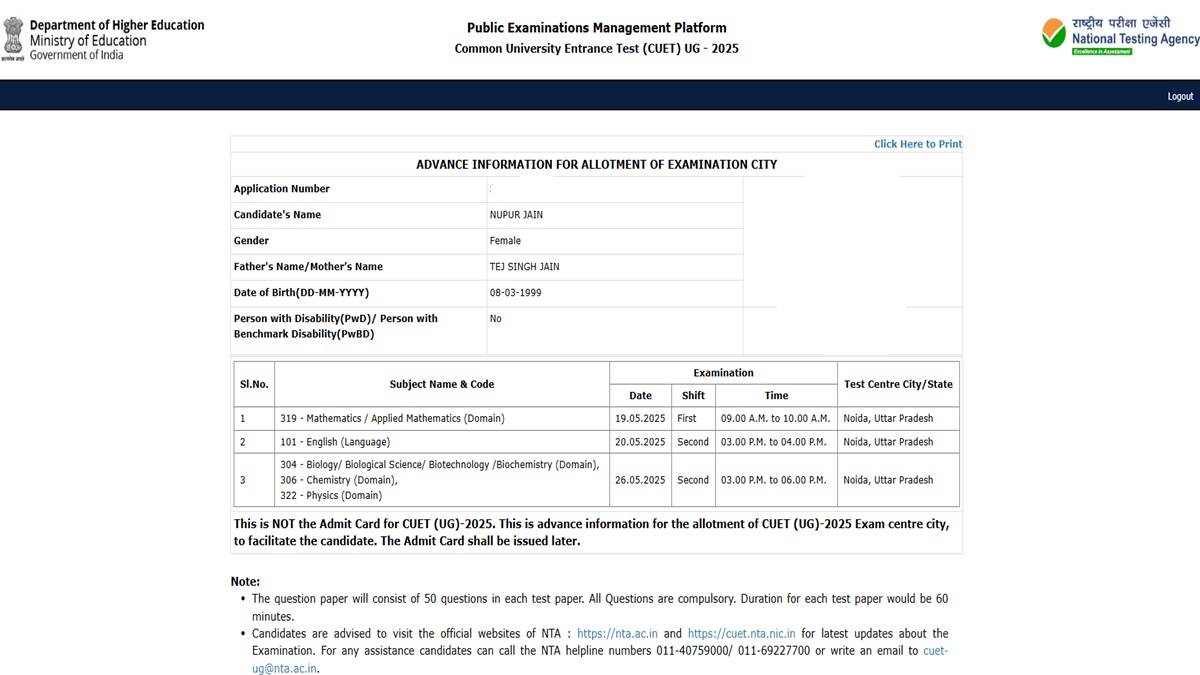Select the candidate name NUPUR JAIN

[516, 215]
